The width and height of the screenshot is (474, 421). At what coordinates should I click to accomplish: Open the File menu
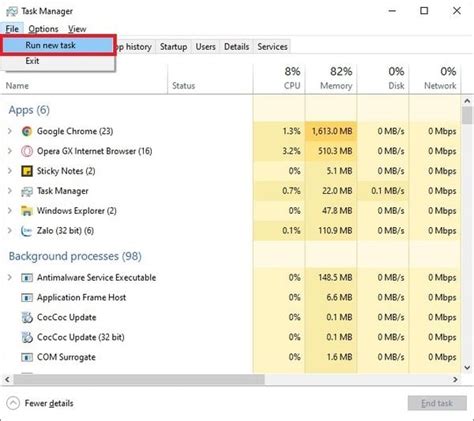click(12, 29)
